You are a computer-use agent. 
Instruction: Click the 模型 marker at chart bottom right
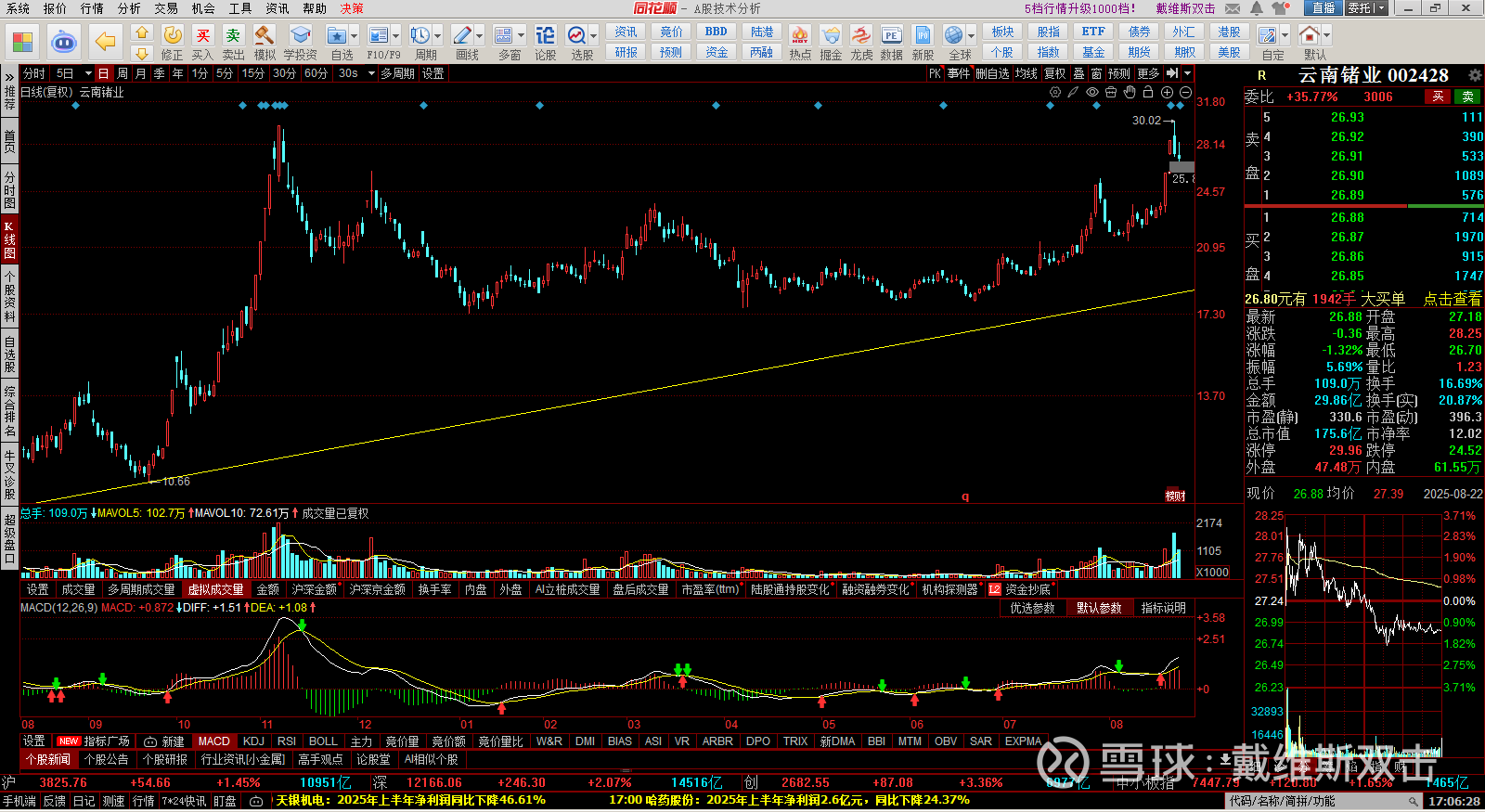click(x=1176, y=496)
